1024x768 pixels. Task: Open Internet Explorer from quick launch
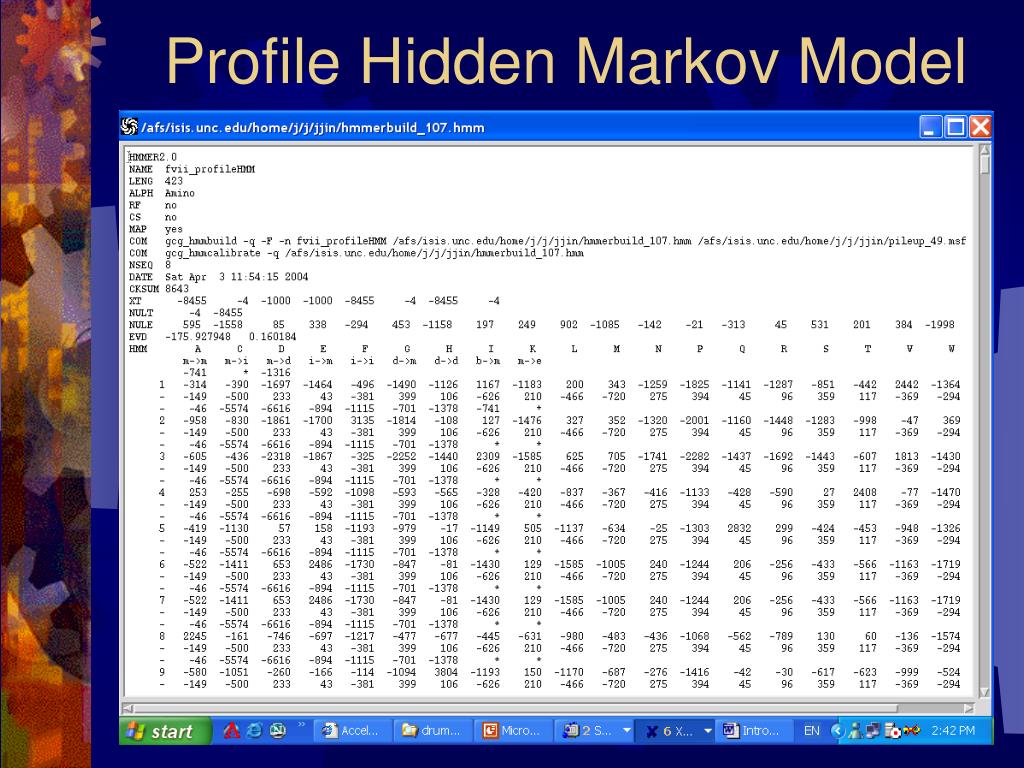tap(254, 731)
